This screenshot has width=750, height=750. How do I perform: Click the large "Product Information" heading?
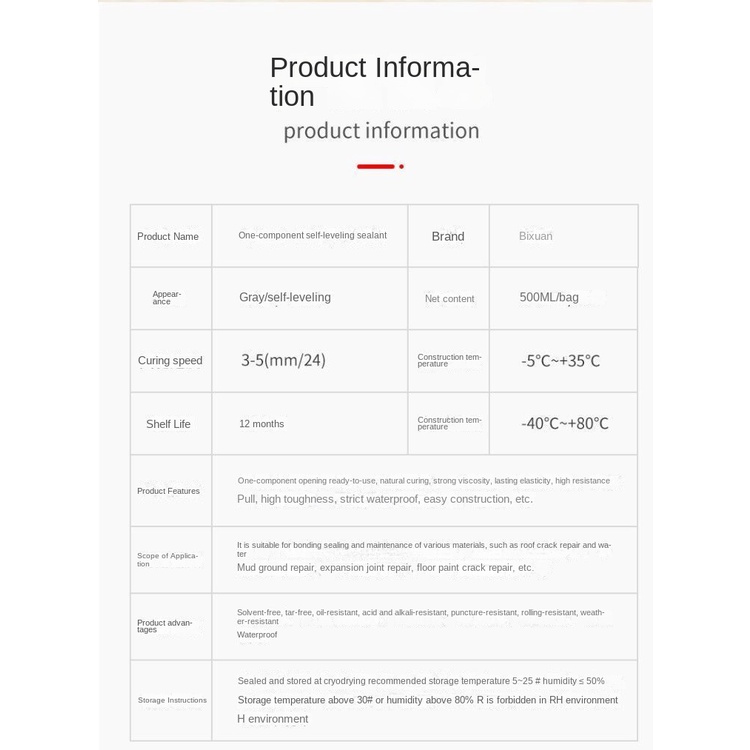click(x=374, y=82)
